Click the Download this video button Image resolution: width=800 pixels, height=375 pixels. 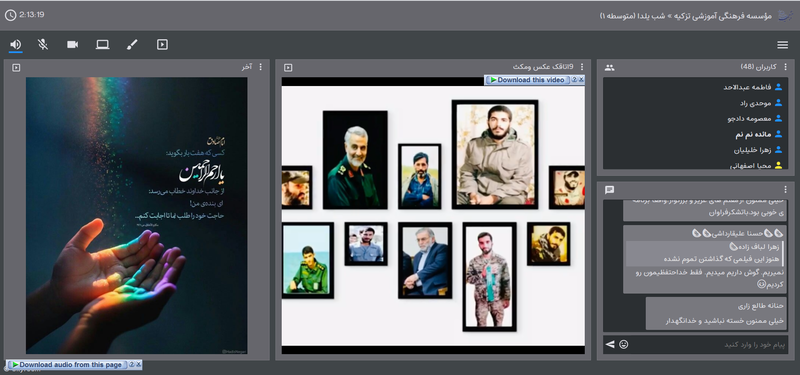tap(527, 80)
